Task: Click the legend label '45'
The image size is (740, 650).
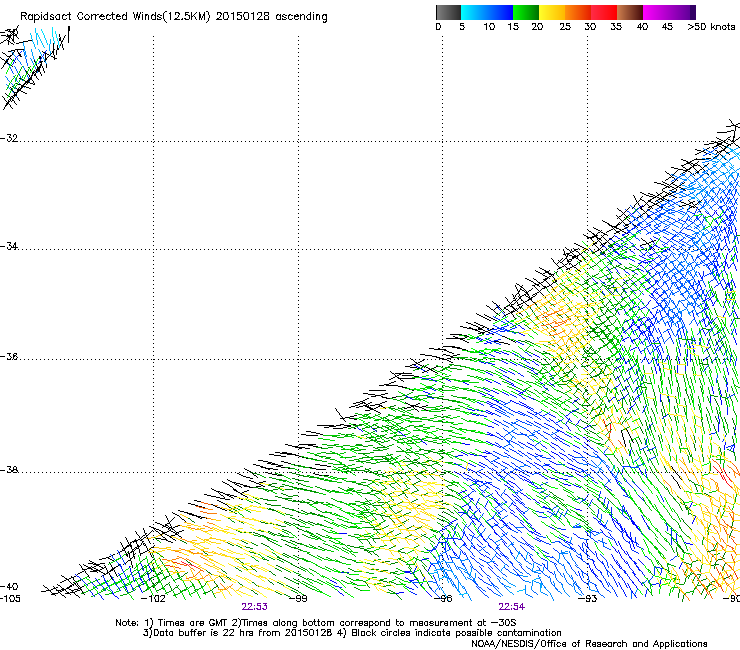Action: pyautogui.click(x=667, y=27)
